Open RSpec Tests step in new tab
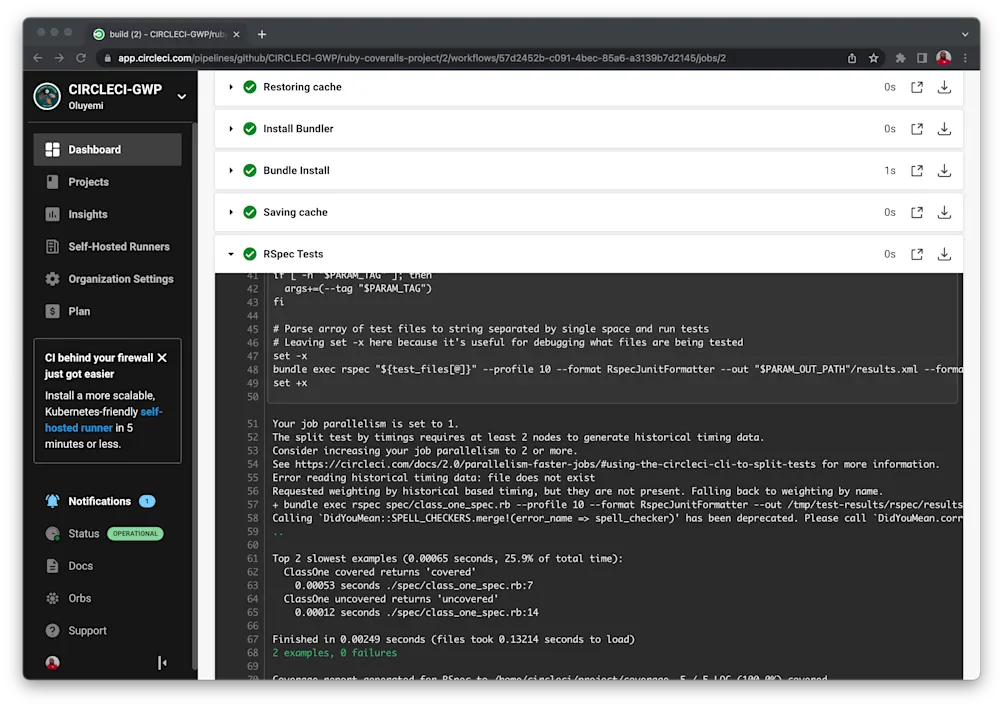The width and height of the screenshot is (1003, 708). click(x=917, y=254)
